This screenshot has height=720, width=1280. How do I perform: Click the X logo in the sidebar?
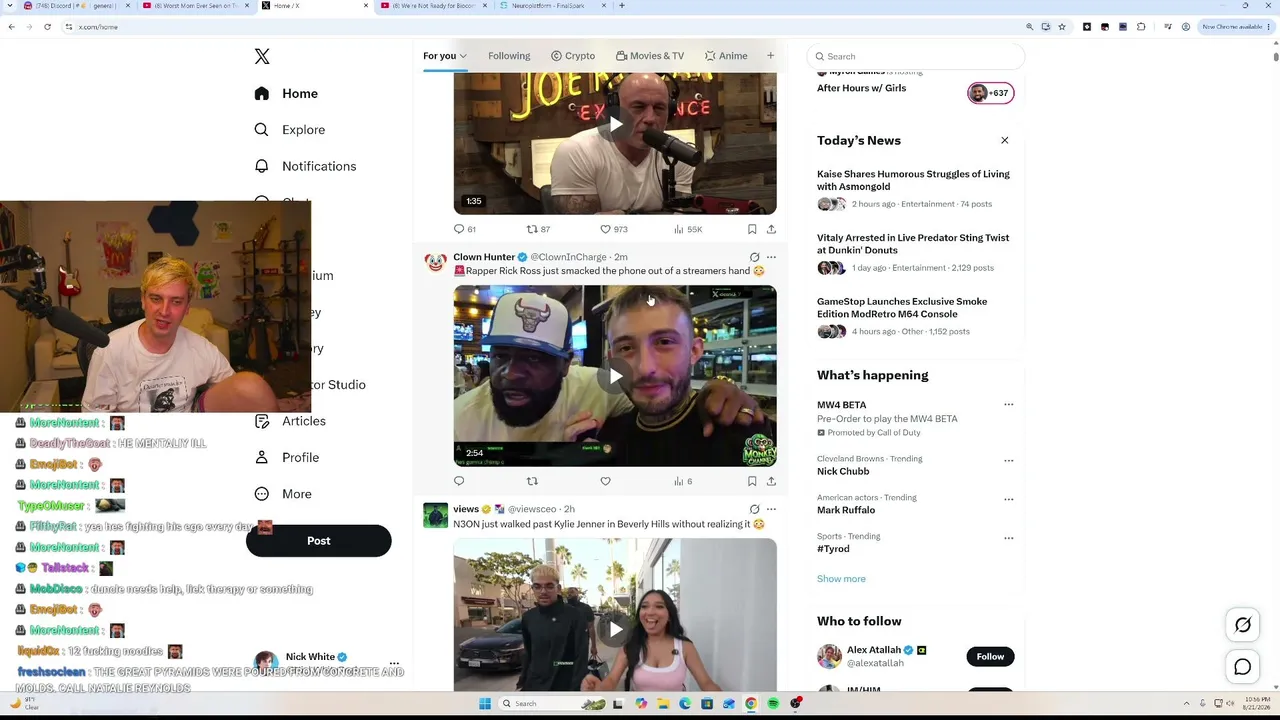262,57
